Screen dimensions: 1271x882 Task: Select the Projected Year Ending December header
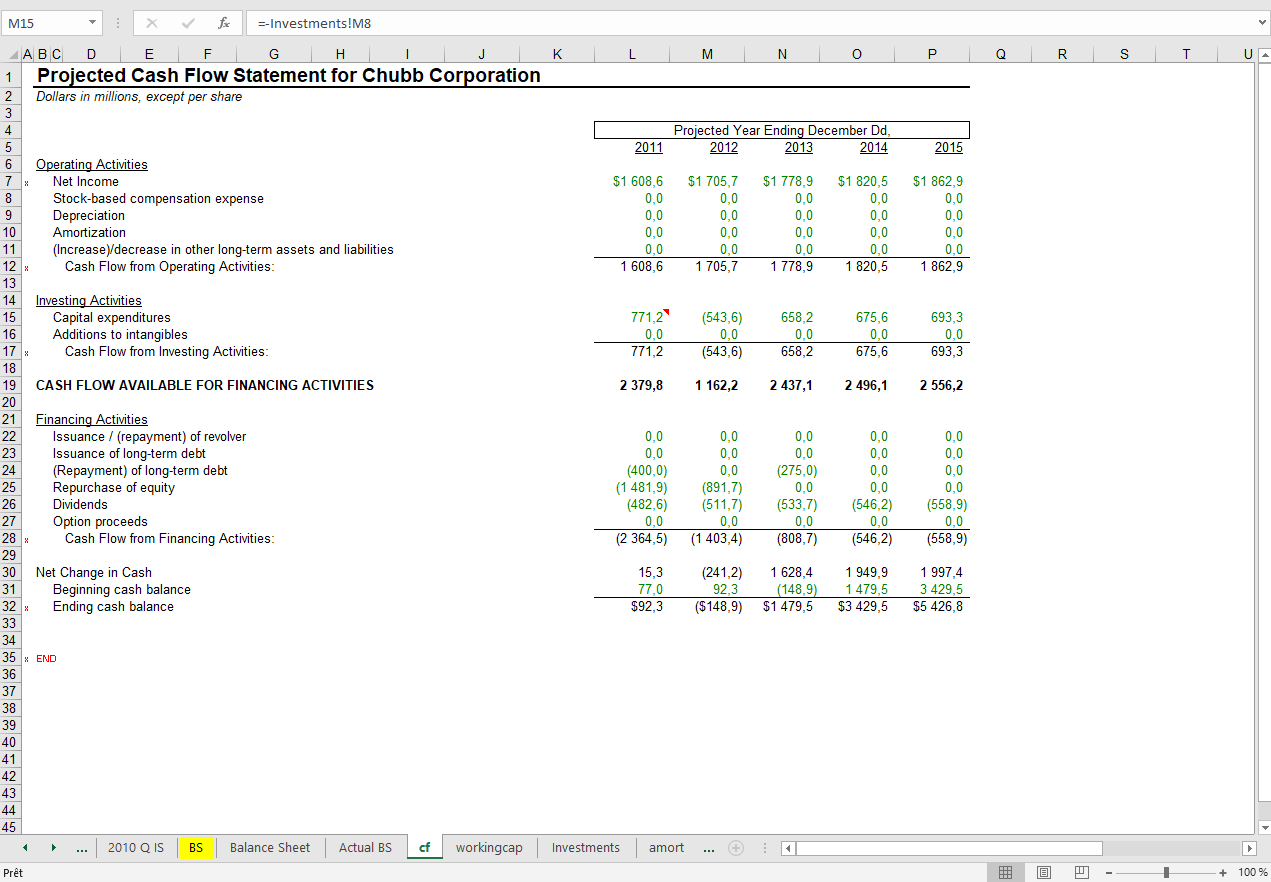(782, 130)
